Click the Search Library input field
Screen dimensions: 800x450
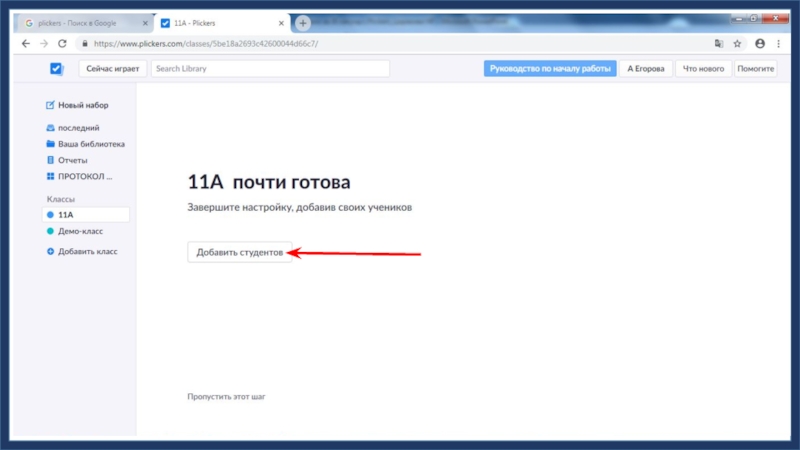tap(269, 69)
